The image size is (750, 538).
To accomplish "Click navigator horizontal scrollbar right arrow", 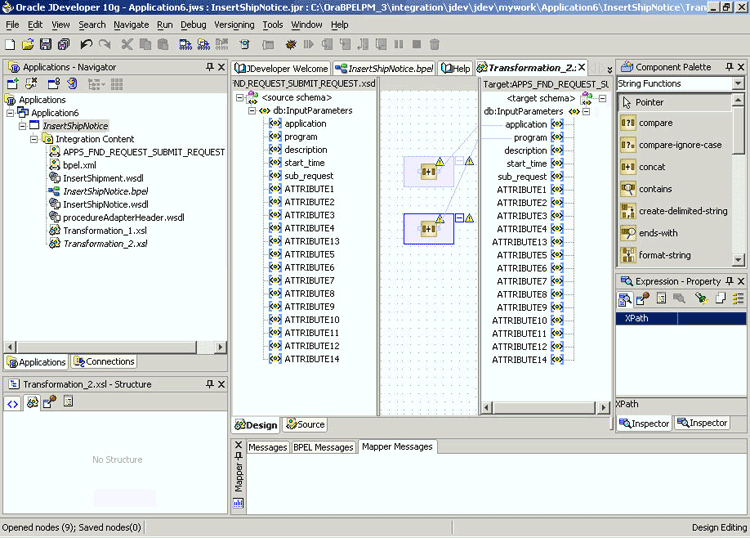I will coord(220,347).
